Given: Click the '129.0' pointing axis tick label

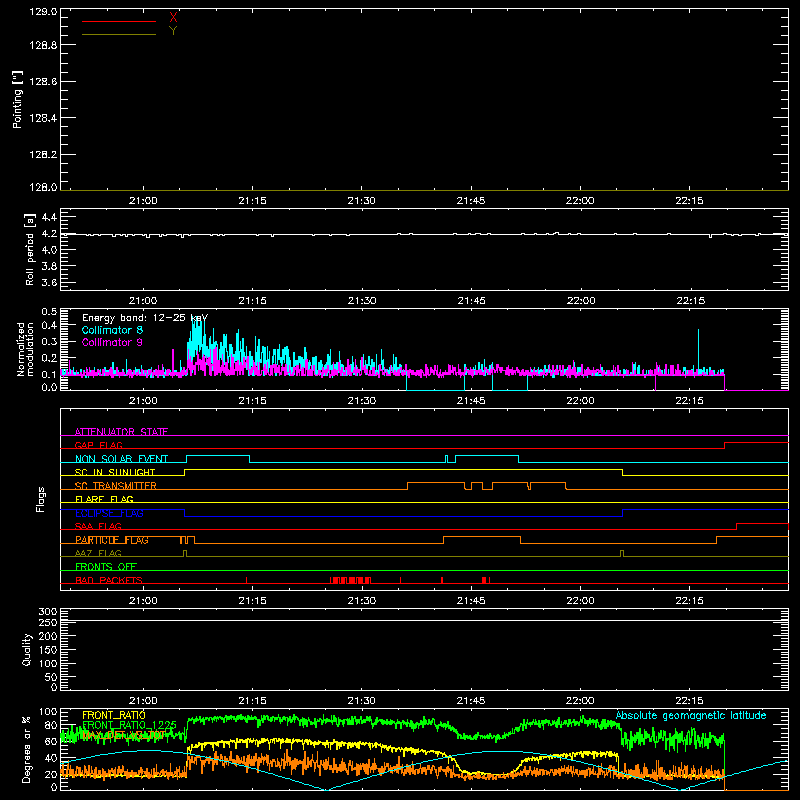Looking at the screenshot, I should 43,12.
